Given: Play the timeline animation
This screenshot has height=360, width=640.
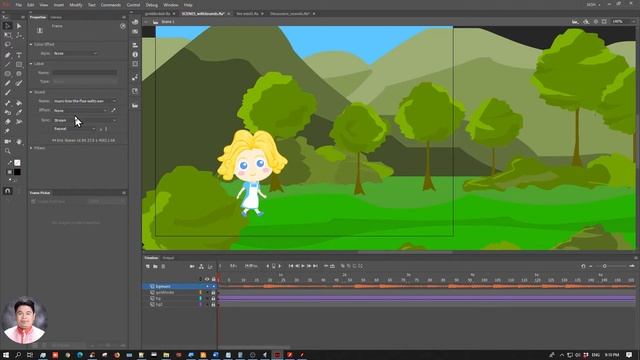Looking at the screenshot, I should coord(303,266).
